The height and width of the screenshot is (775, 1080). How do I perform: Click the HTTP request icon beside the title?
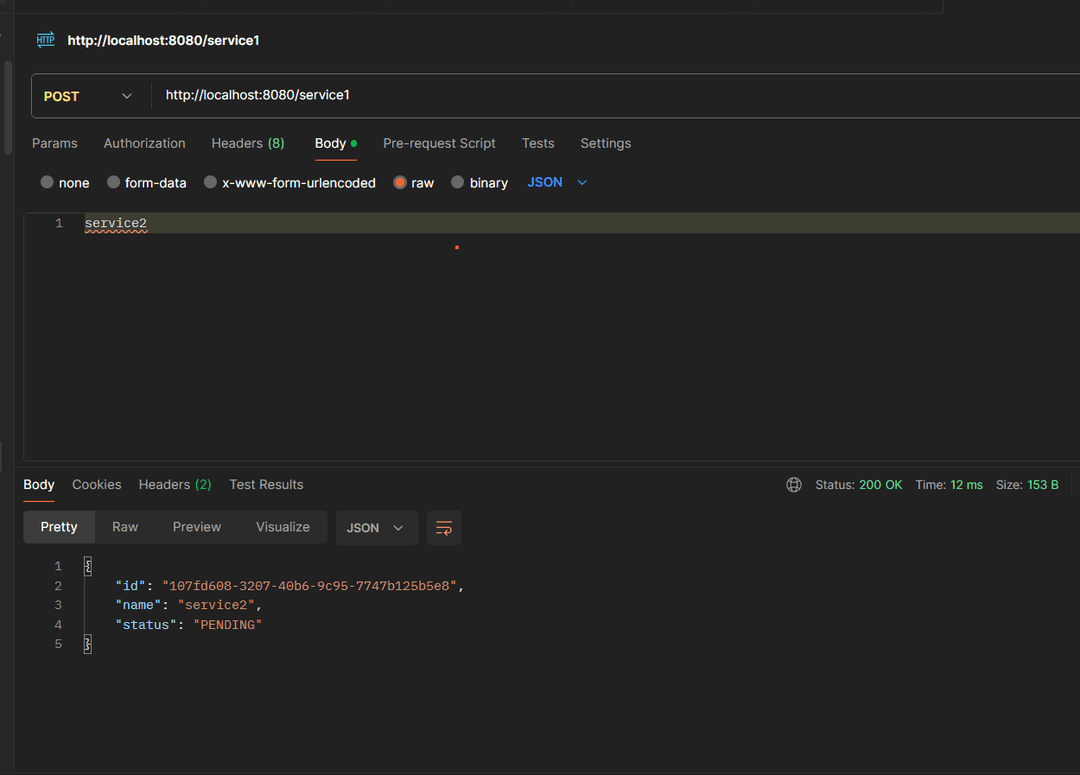tap(45, 40)
